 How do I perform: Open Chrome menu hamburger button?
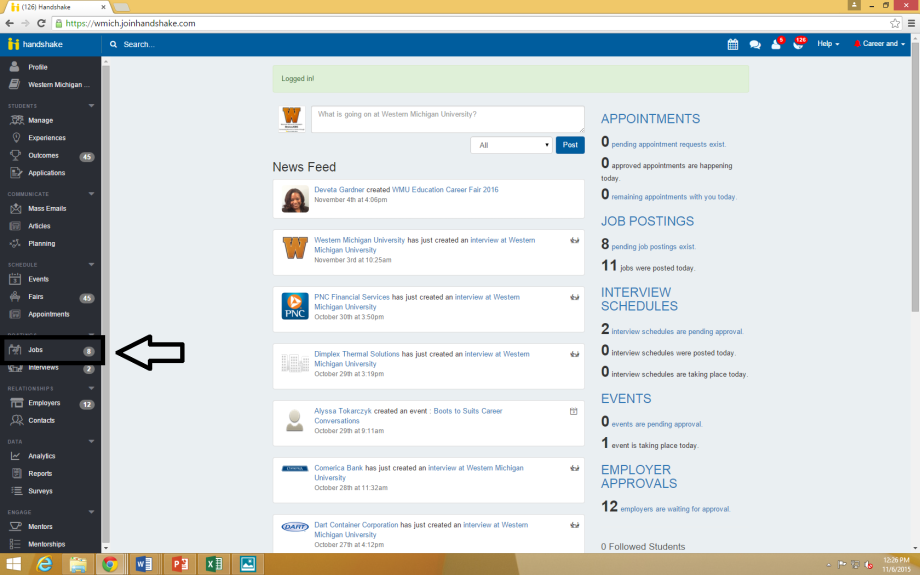(x=911, y=23)
